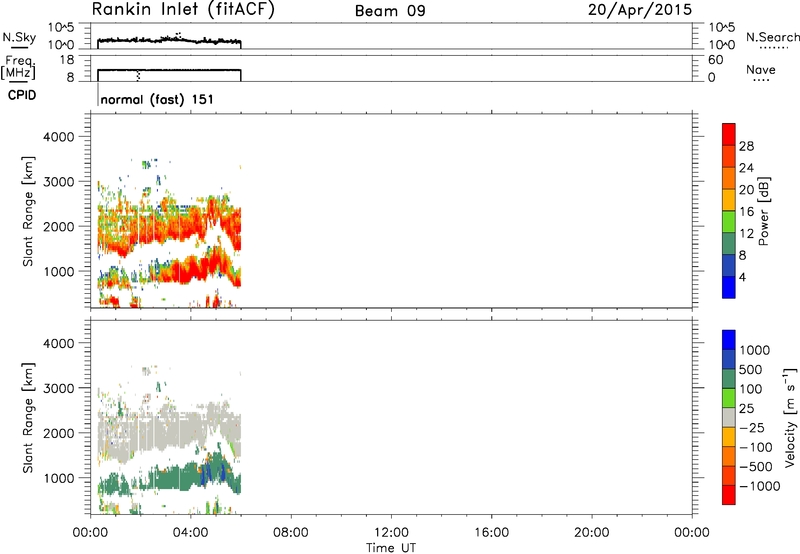Click the frequency trace line in second panel
This screenshot has width=800, height=554.
(168, 69)
